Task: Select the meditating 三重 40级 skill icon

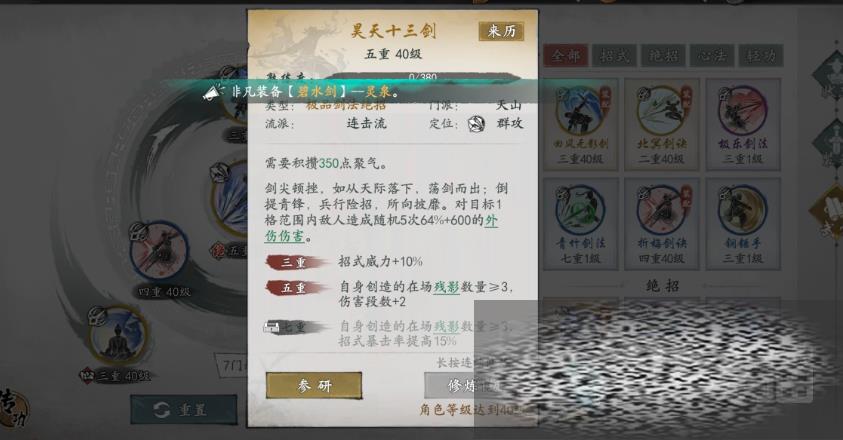Action: click(118, 335)
